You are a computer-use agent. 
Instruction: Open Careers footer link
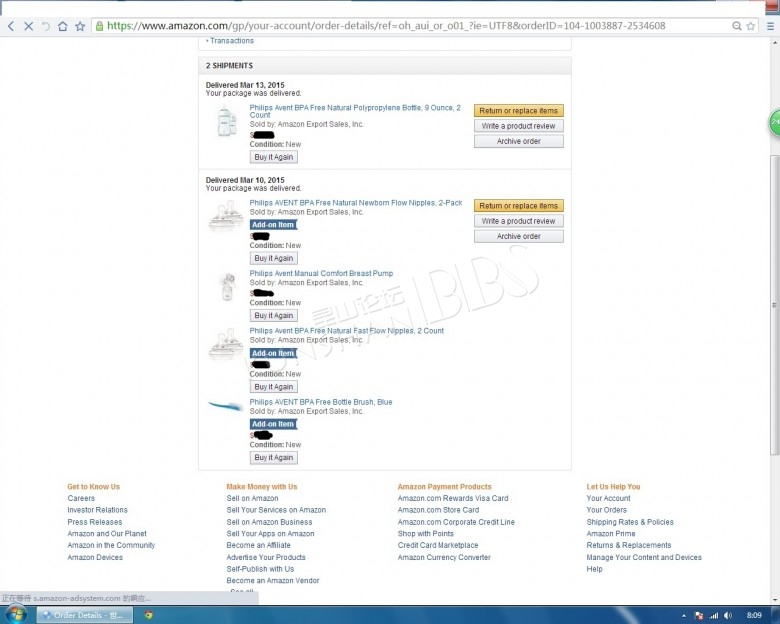81,498
